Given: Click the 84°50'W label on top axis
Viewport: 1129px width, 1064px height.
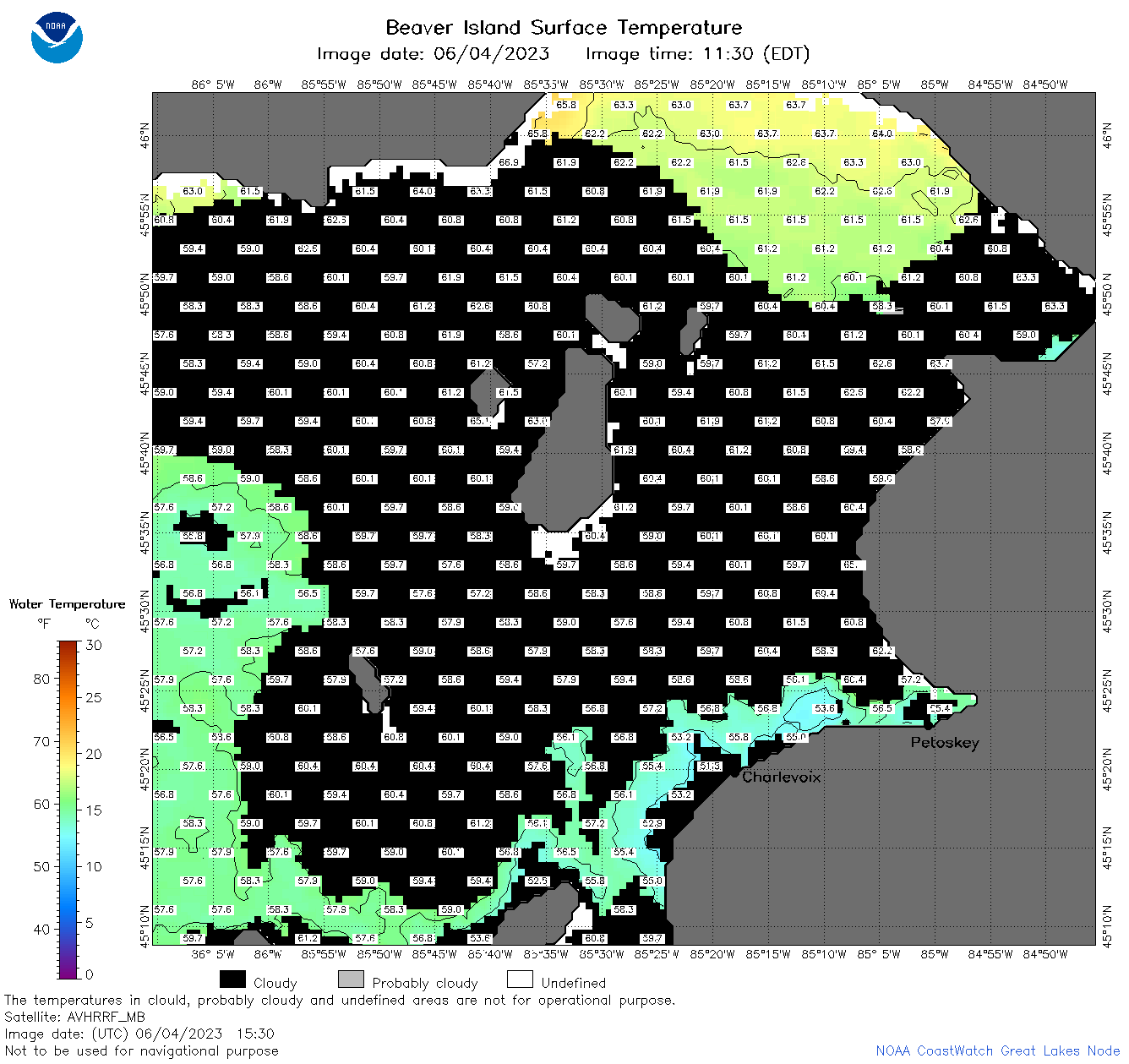Looking at the screenshot, I should (1045, 84).
